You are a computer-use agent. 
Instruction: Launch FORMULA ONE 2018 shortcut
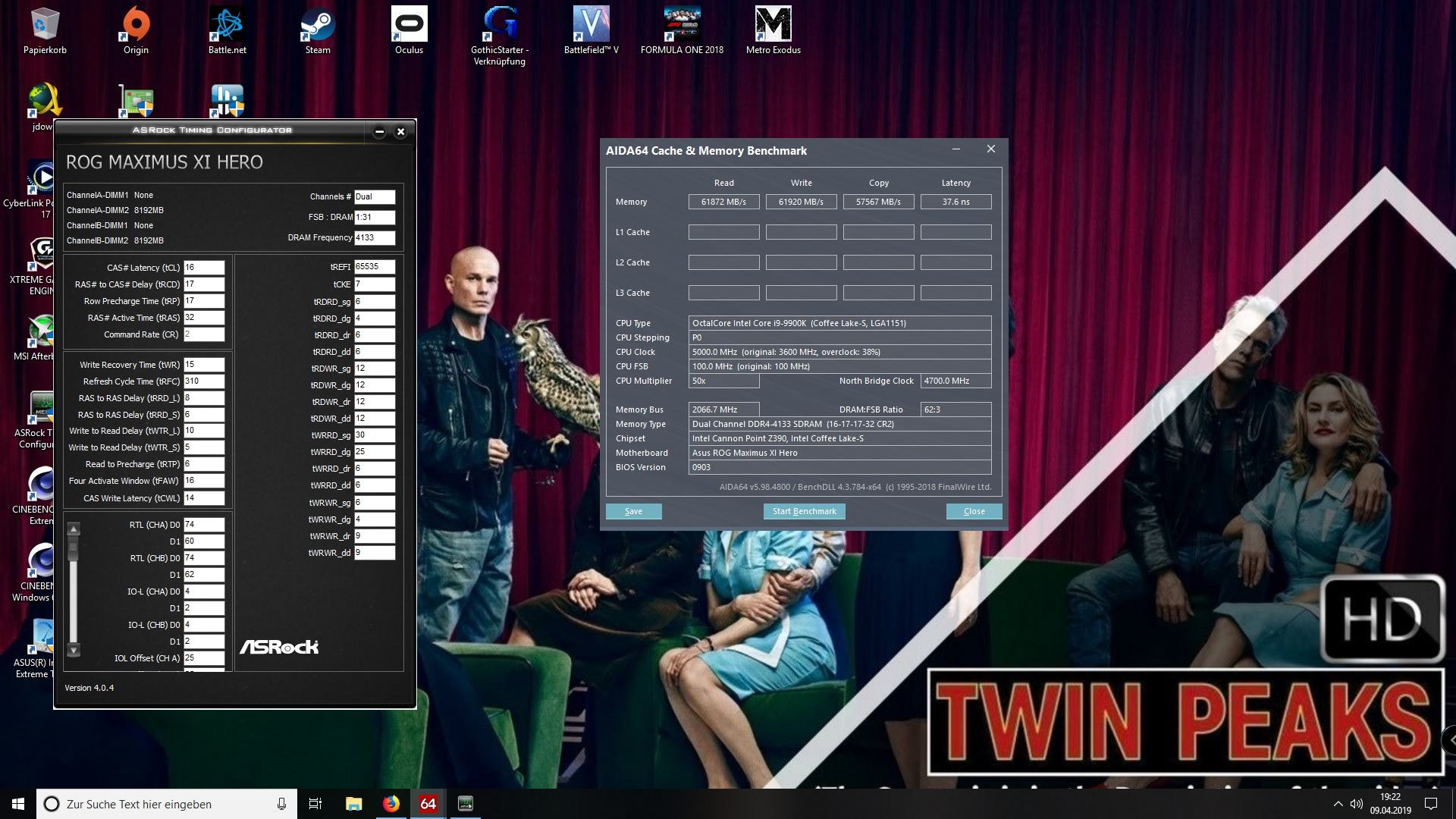pos(682,30)
